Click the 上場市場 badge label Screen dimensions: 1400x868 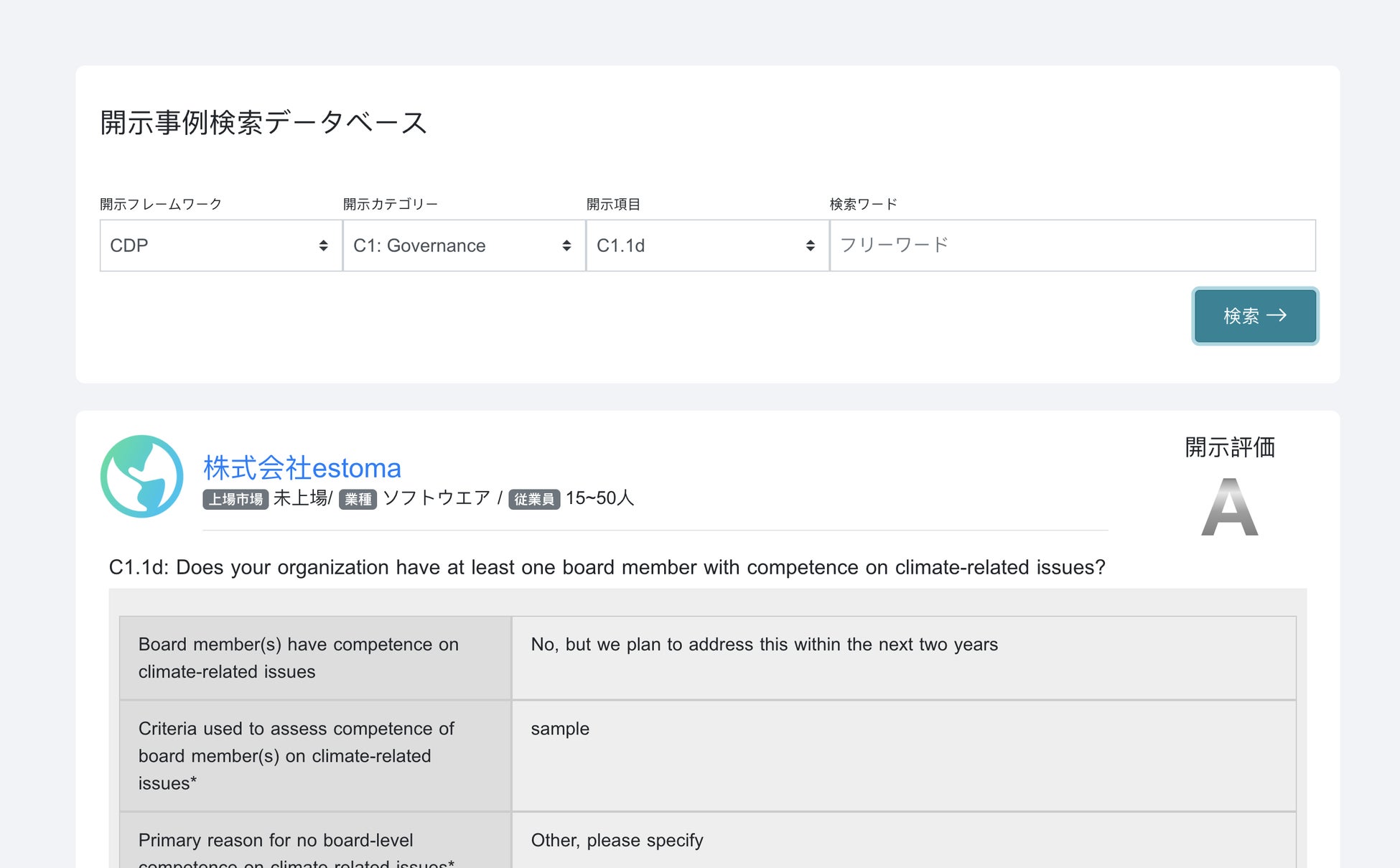pyautogui.click(x=235, y=499)
